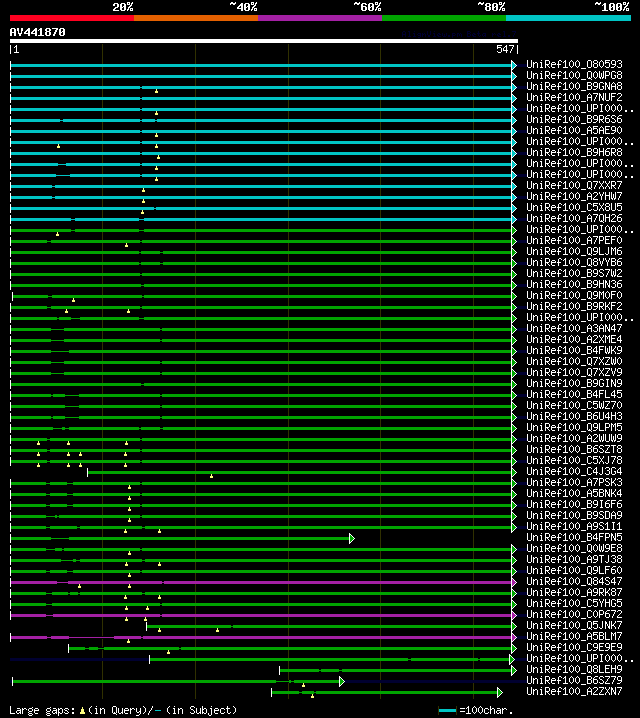
Task: Open the UniRef100_O80593 hit label
Action: click(x=574, y=65)
